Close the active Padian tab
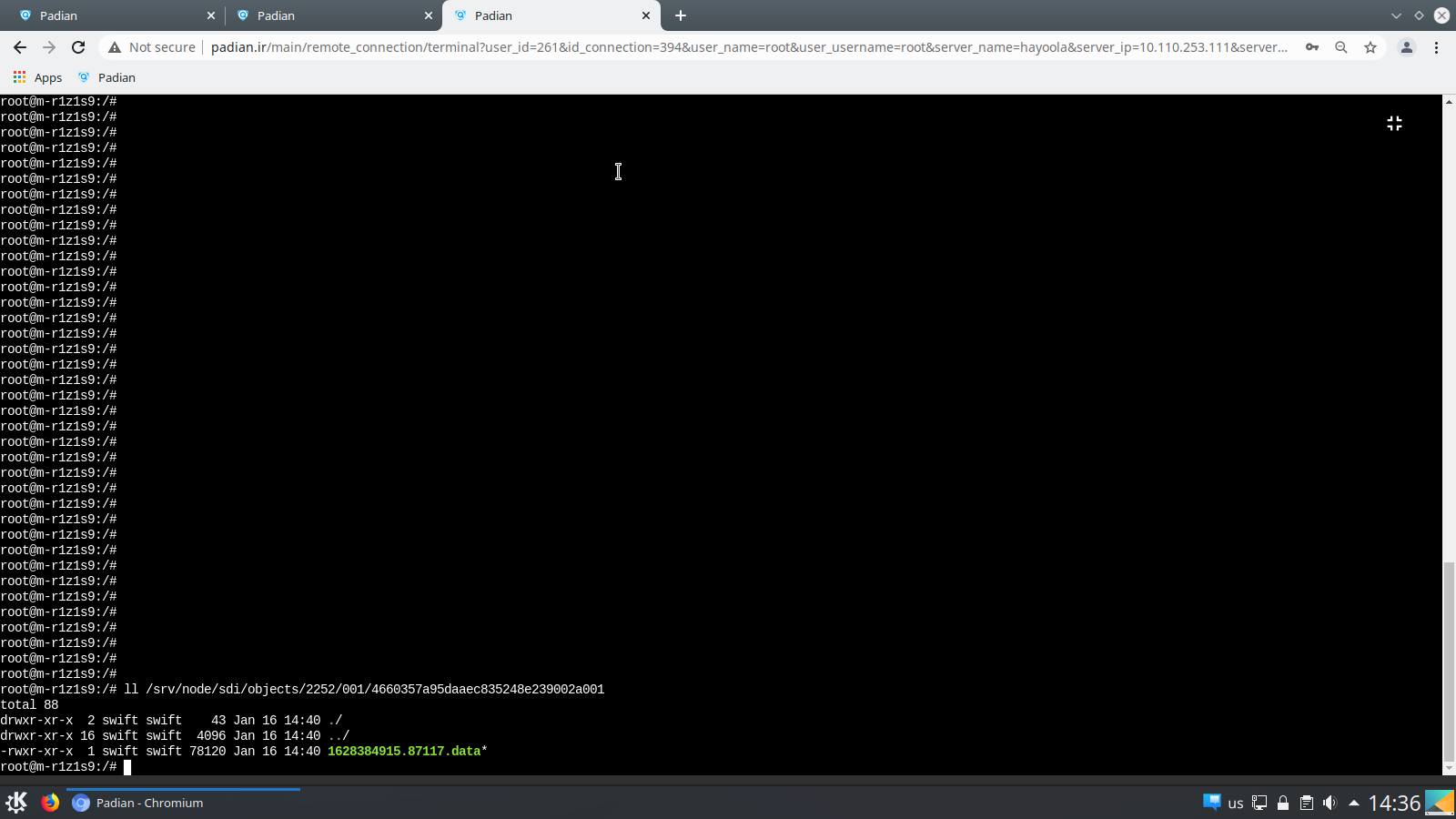Viewport: 1456px width, 819px height. point(646,15)
